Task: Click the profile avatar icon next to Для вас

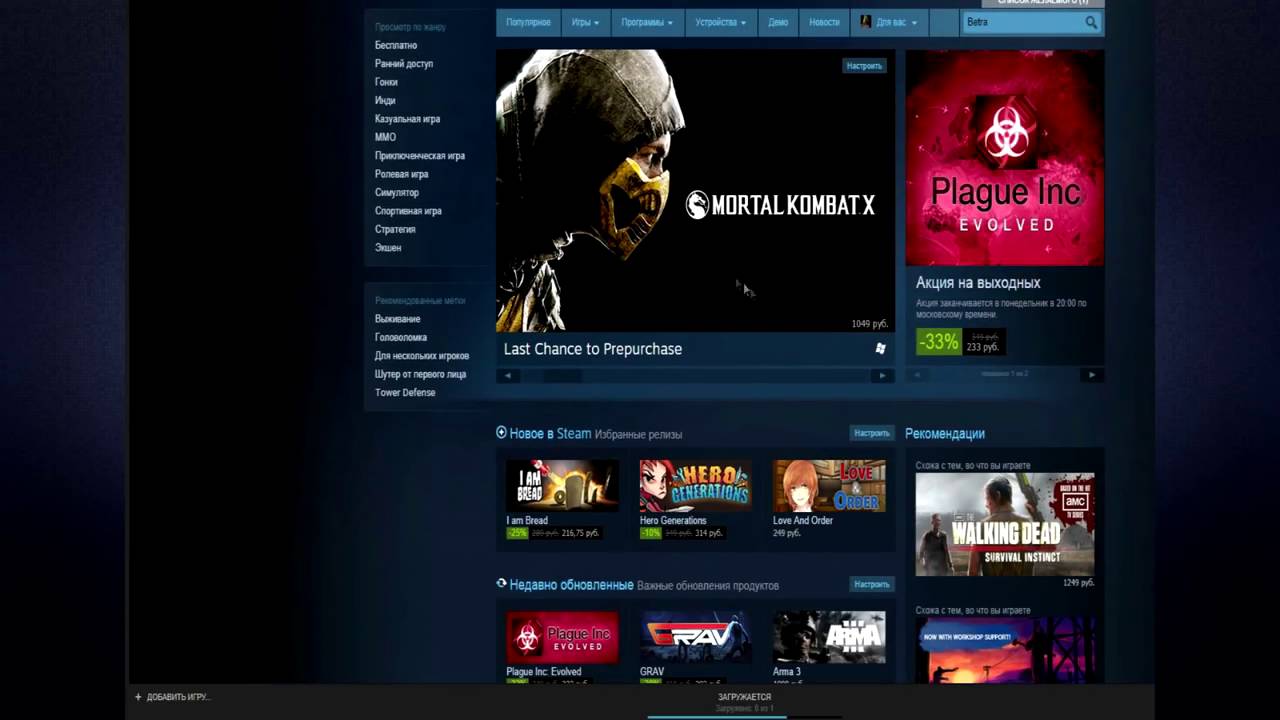Action: pos(866,22)
